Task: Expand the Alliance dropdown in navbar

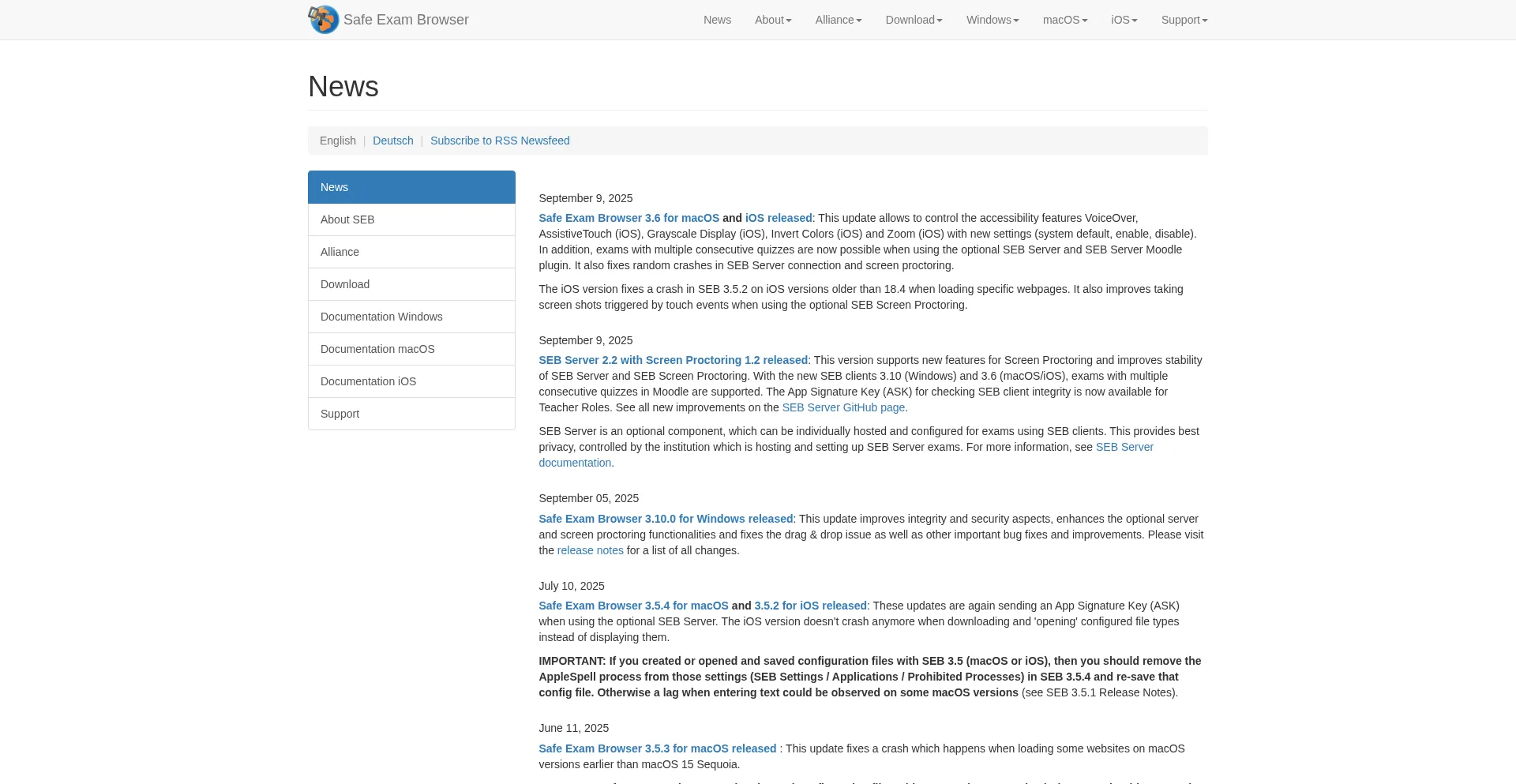Action: 838,20
